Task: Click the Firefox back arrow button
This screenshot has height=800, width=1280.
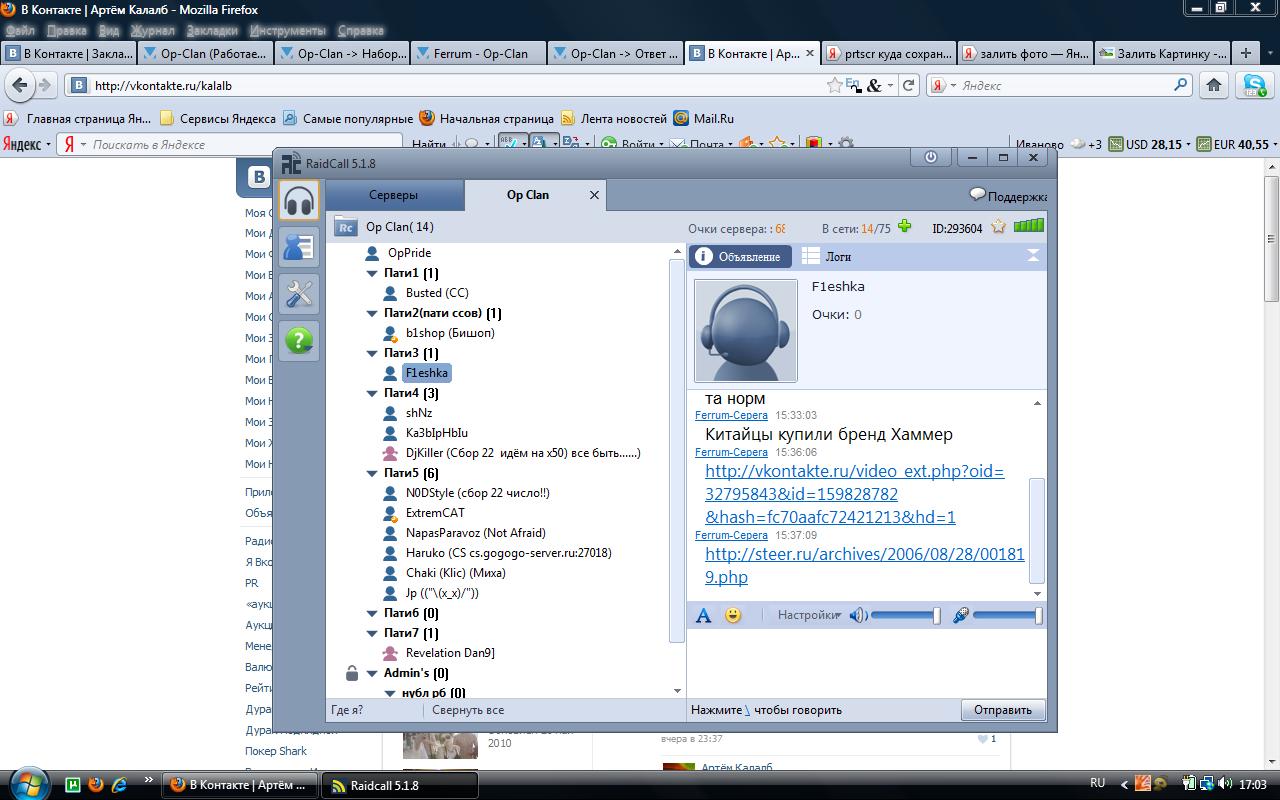Action: coord(20,86)
